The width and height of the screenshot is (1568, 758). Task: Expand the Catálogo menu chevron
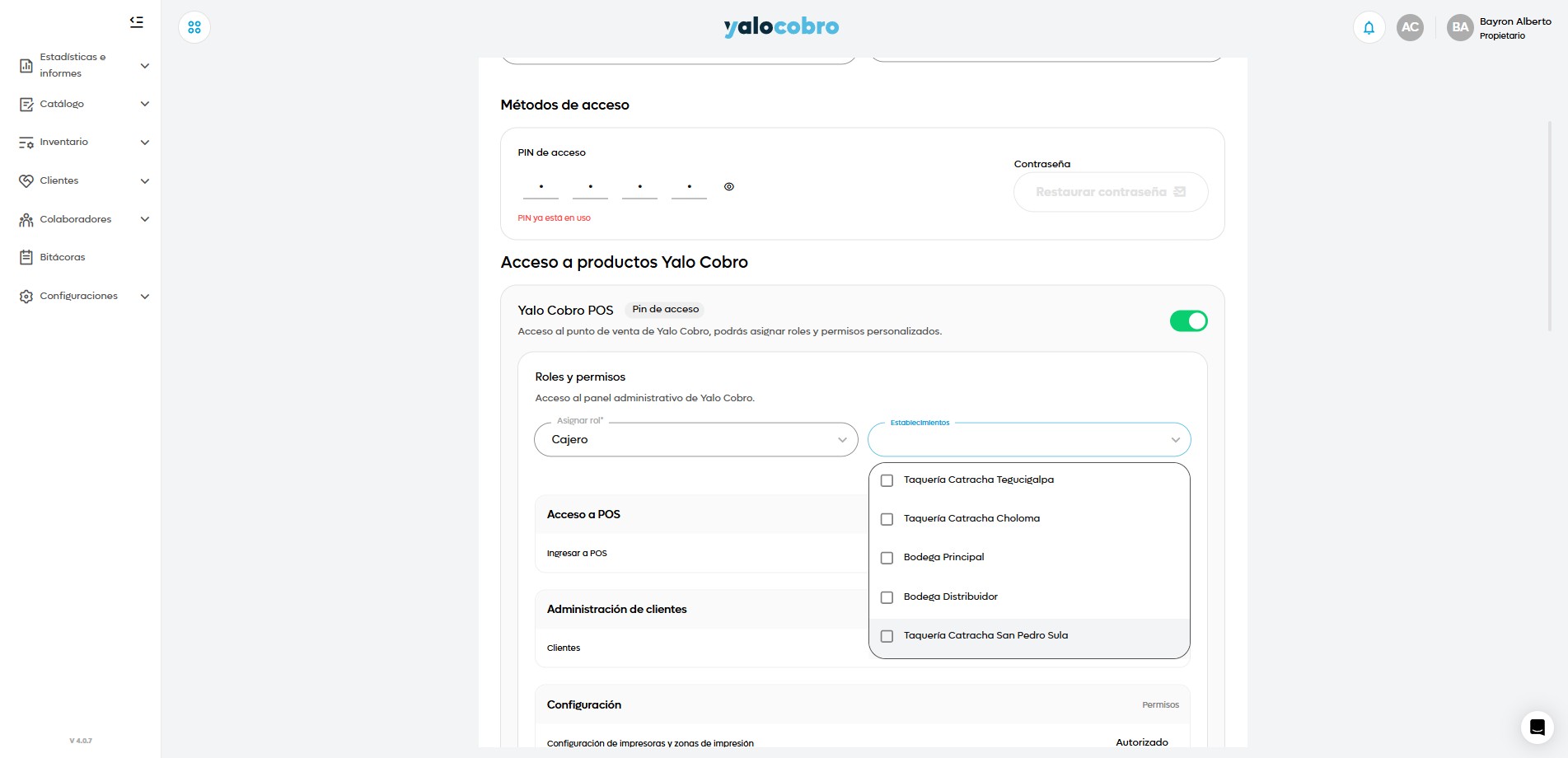145,104
